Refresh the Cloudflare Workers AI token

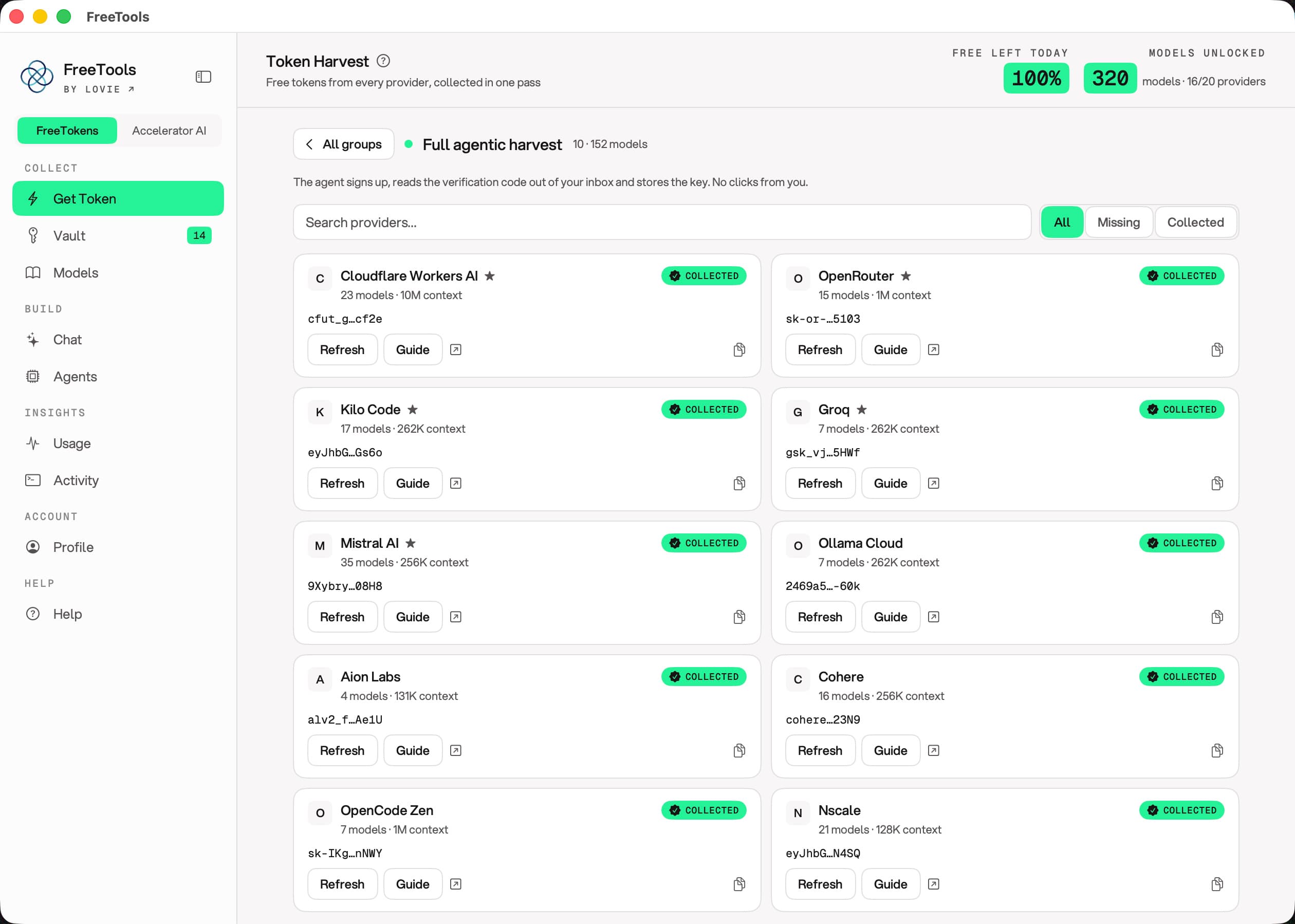click(x=343, y=349)
